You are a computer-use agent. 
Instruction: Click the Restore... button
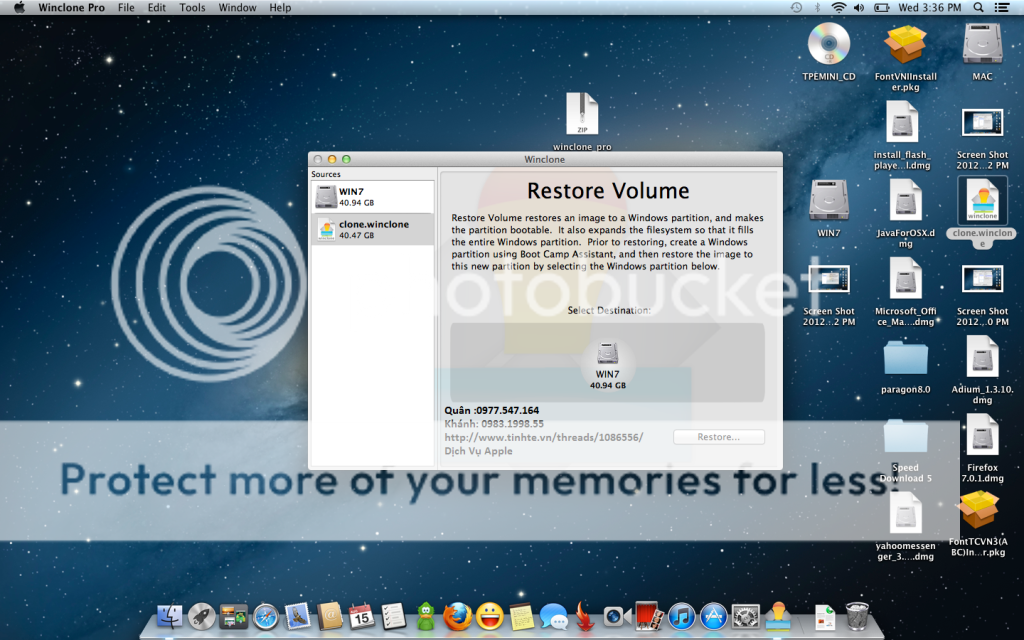718,437
